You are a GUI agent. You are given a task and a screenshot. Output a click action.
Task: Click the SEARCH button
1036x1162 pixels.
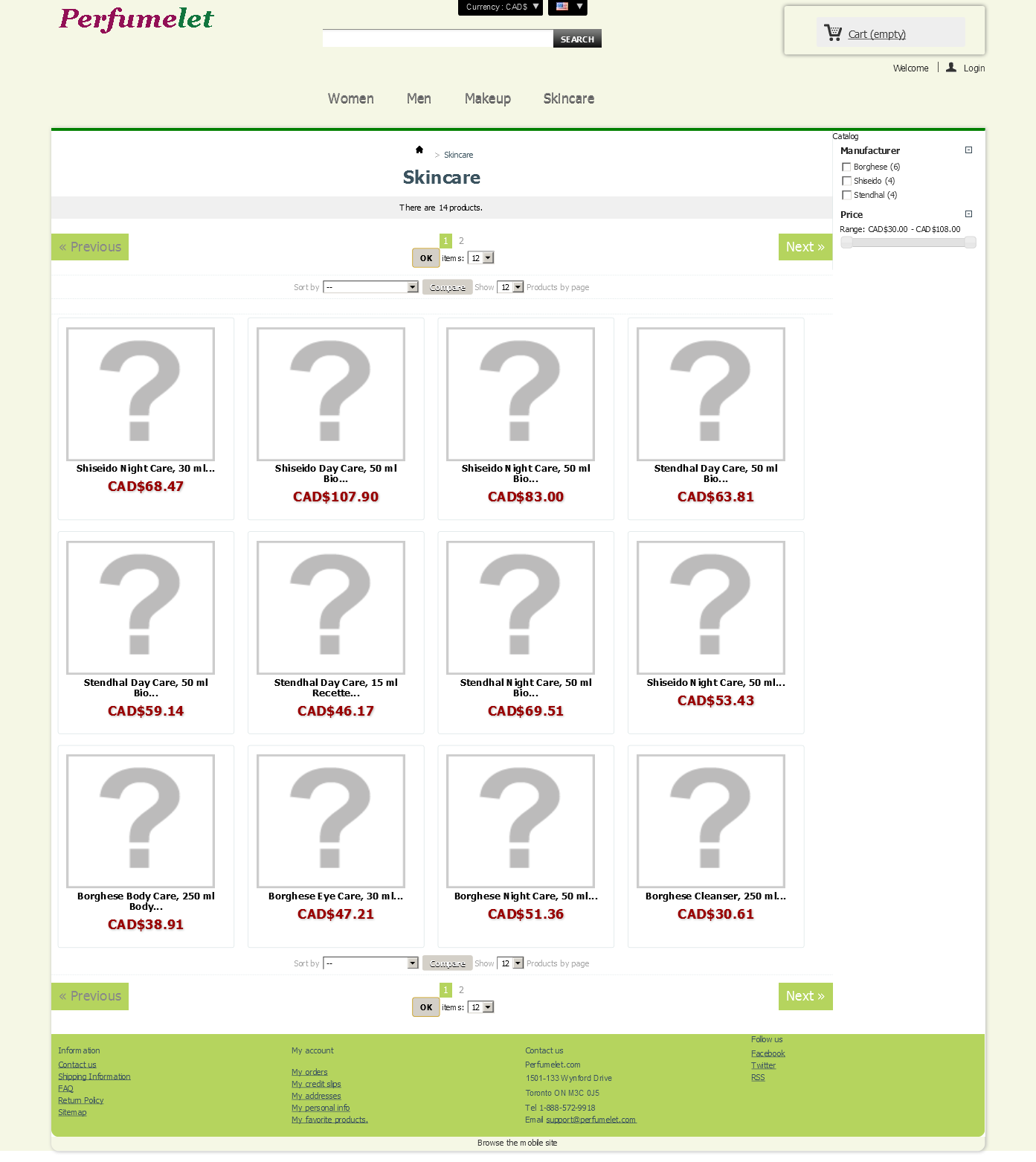(x=577, y=39)
